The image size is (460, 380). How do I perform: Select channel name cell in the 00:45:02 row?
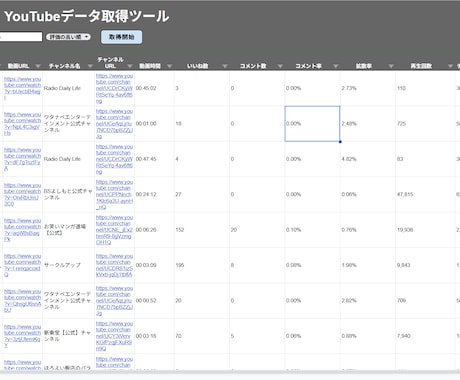68,88
